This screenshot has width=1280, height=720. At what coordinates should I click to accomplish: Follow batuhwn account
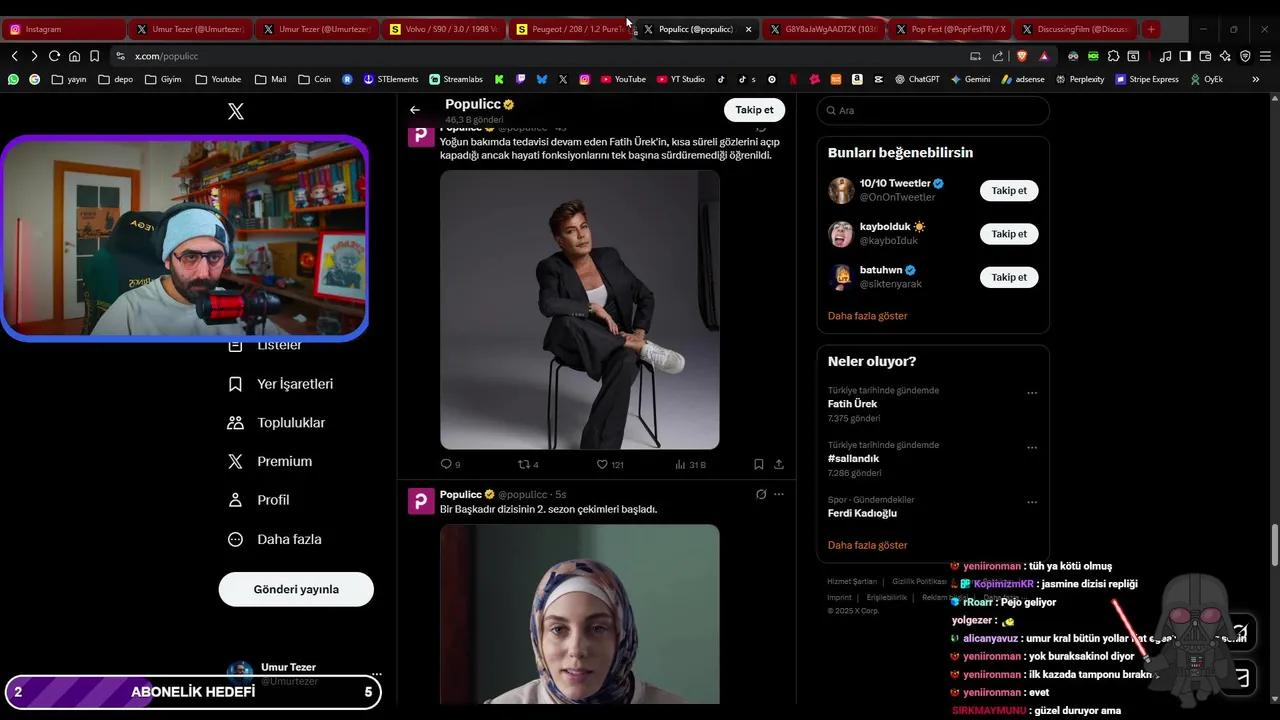(x=1009, y=277)
